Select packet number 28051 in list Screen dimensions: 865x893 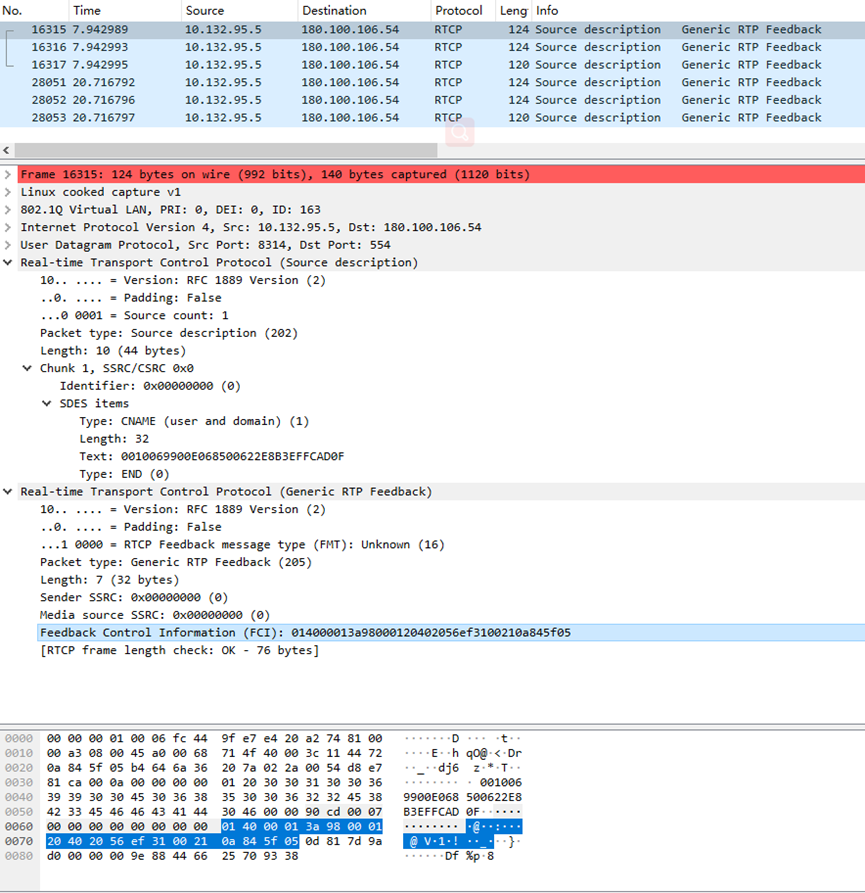[x=432, y=83]
